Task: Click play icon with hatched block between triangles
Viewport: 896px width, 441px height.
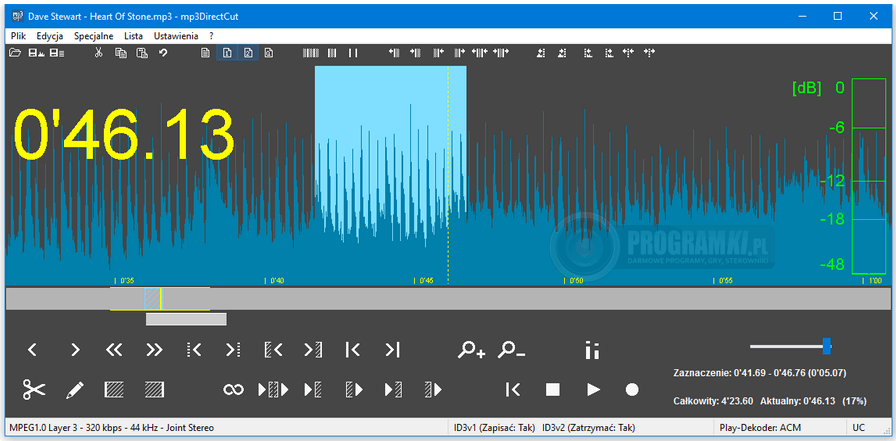Action: pos(273,390)
